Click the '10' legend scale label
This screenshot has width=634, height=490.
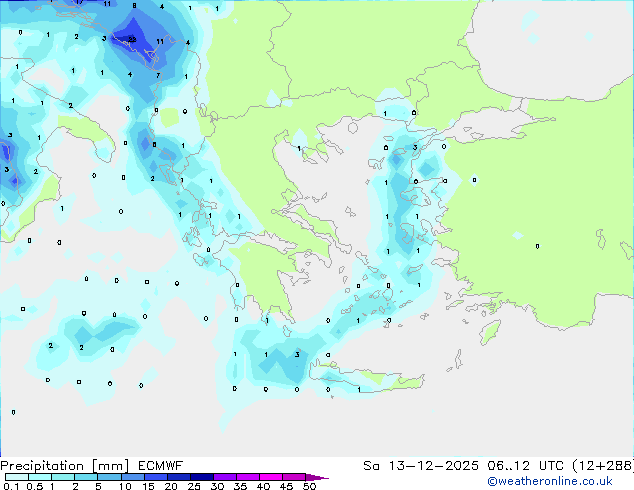point(125,486)
